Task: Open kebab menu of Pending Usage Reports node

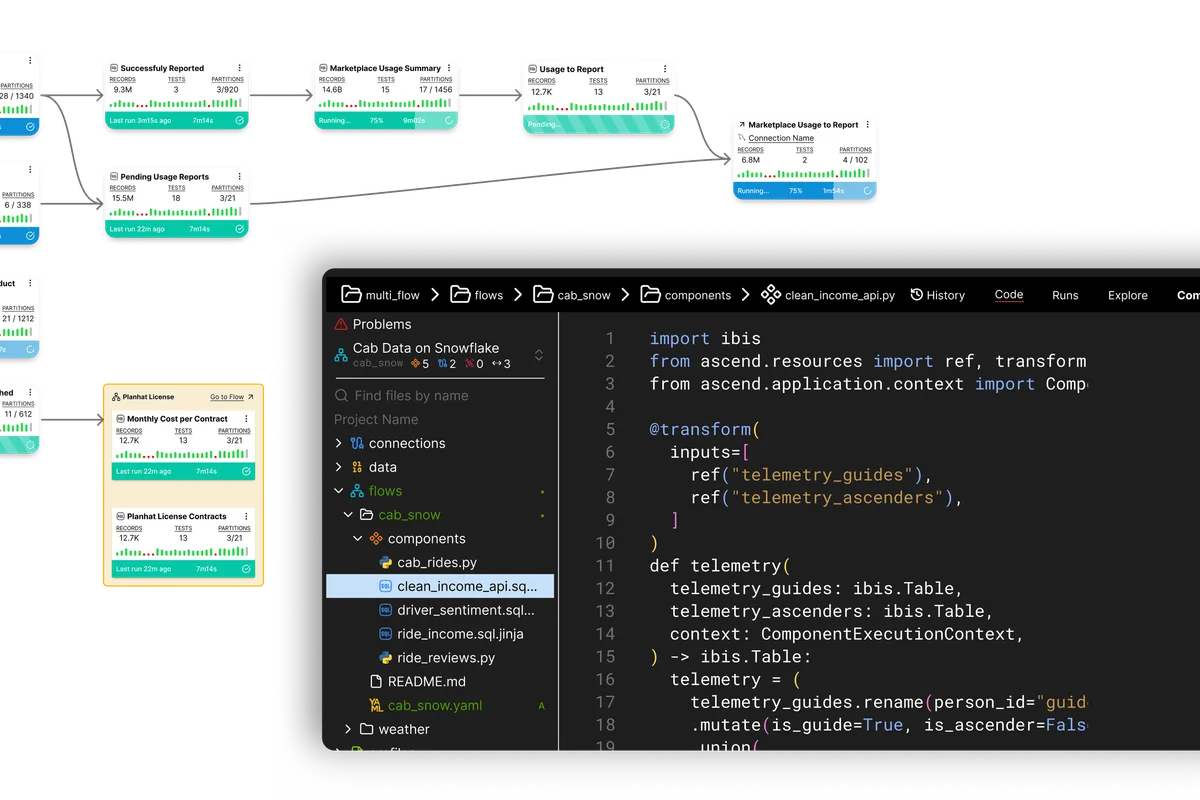Action: pos(240,176)
